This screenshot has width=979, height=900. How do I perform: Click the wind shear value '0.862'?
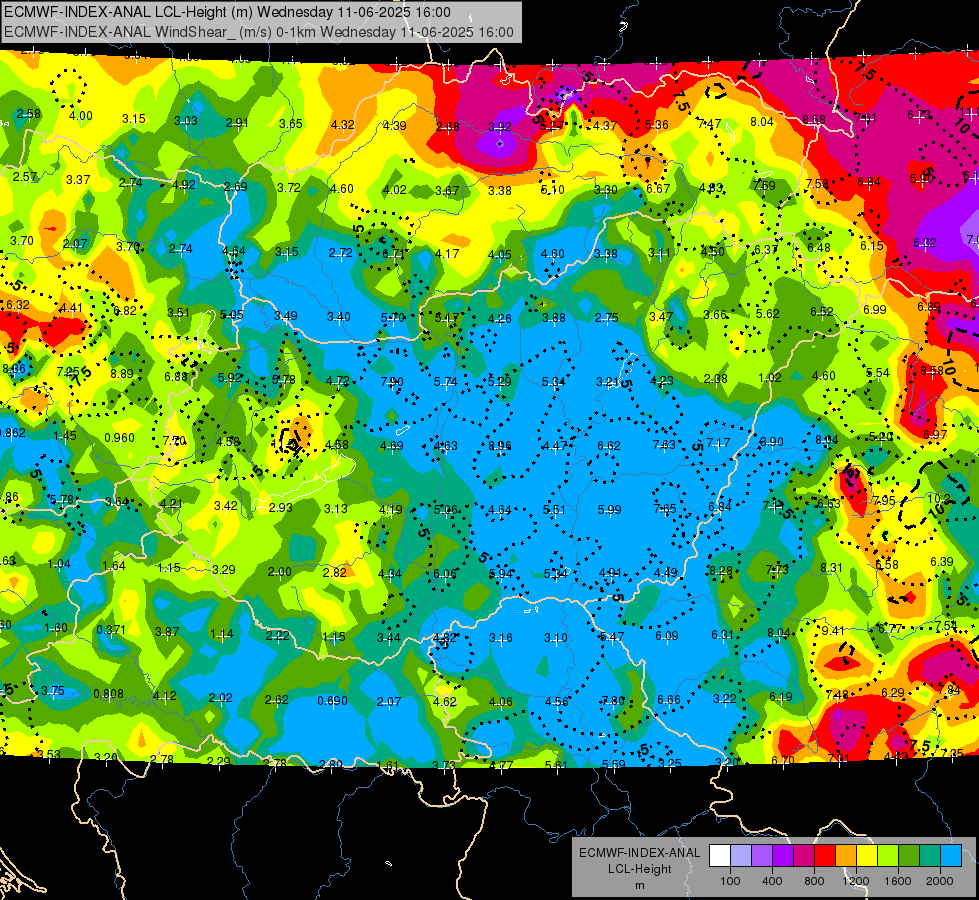pyautogui.click(x=12, y=432)
